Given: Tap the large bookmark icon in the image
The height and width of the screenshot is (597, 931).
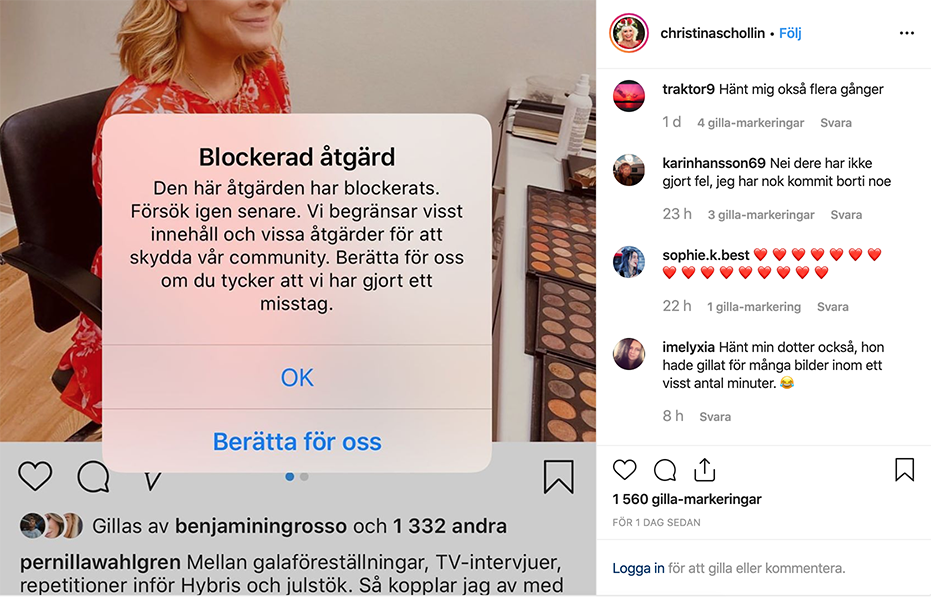Looking at the screenshot, I should click(x=559, y=477).
